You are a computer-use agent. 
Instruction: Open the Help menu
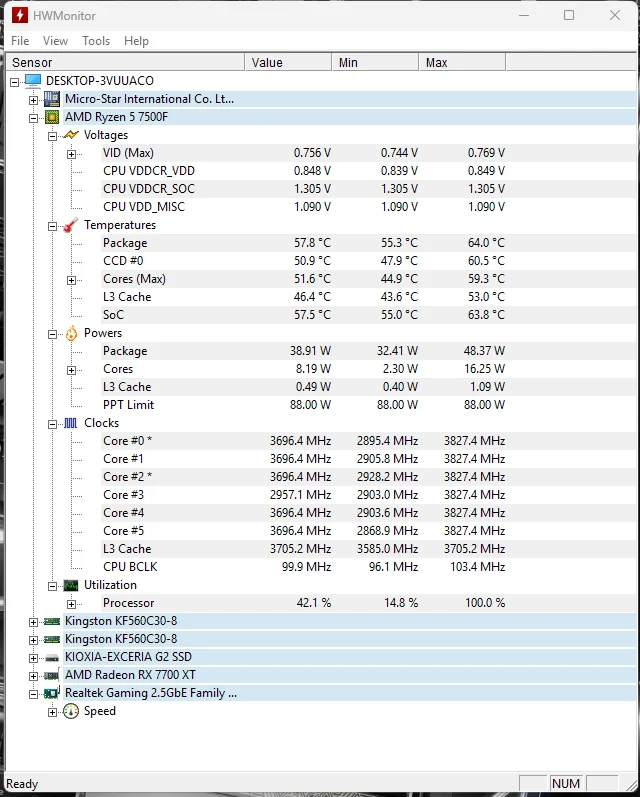click(x=136, y=41)
